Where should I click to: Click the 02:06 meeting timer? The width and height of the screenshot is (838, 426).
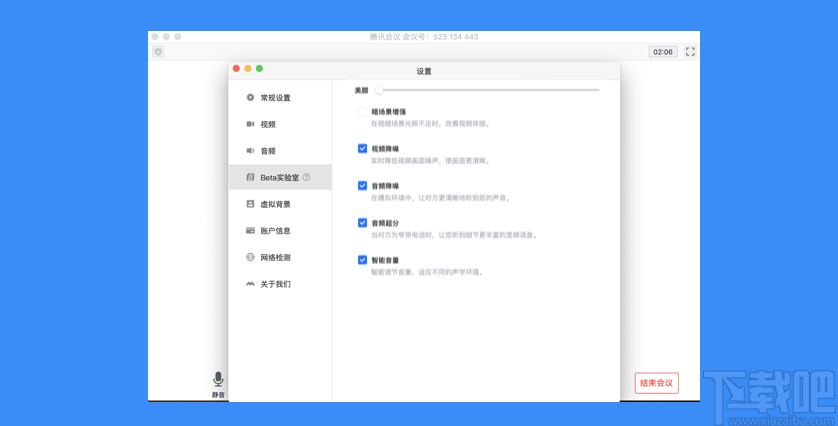[663, 52]
